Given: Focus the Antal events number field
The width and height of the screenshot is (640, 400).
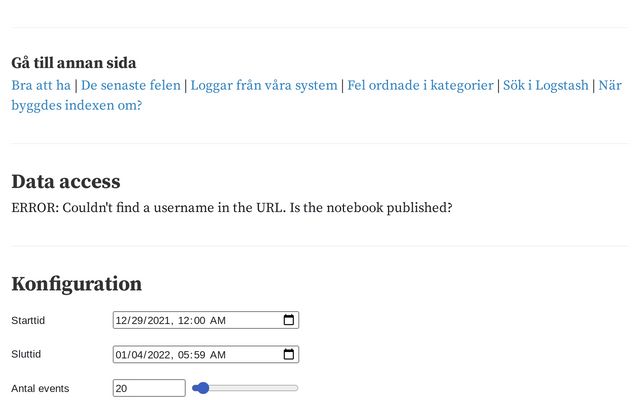Looking at the screenshot, I should pos(149,388).
